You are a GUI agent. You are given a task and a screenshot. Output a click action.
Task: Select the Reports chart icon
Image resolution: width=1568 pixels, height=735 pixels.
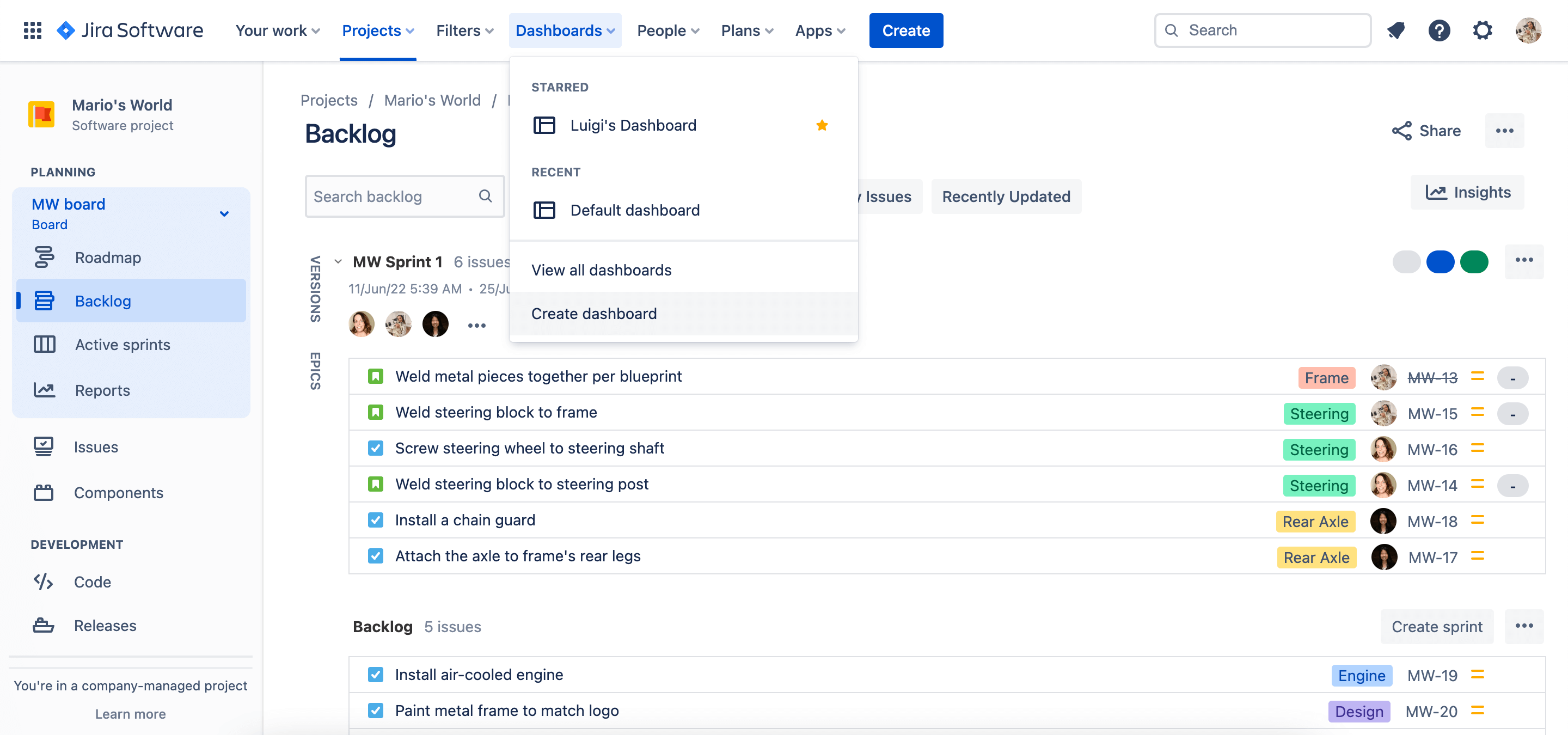44,390
